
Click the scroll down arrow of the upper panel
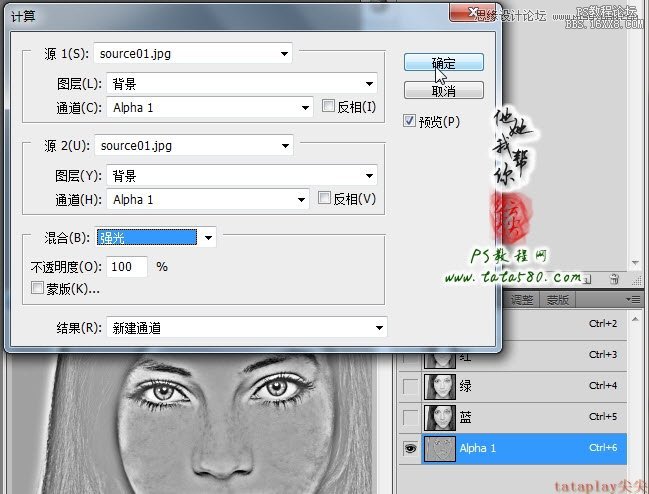(x=635, y=263)
